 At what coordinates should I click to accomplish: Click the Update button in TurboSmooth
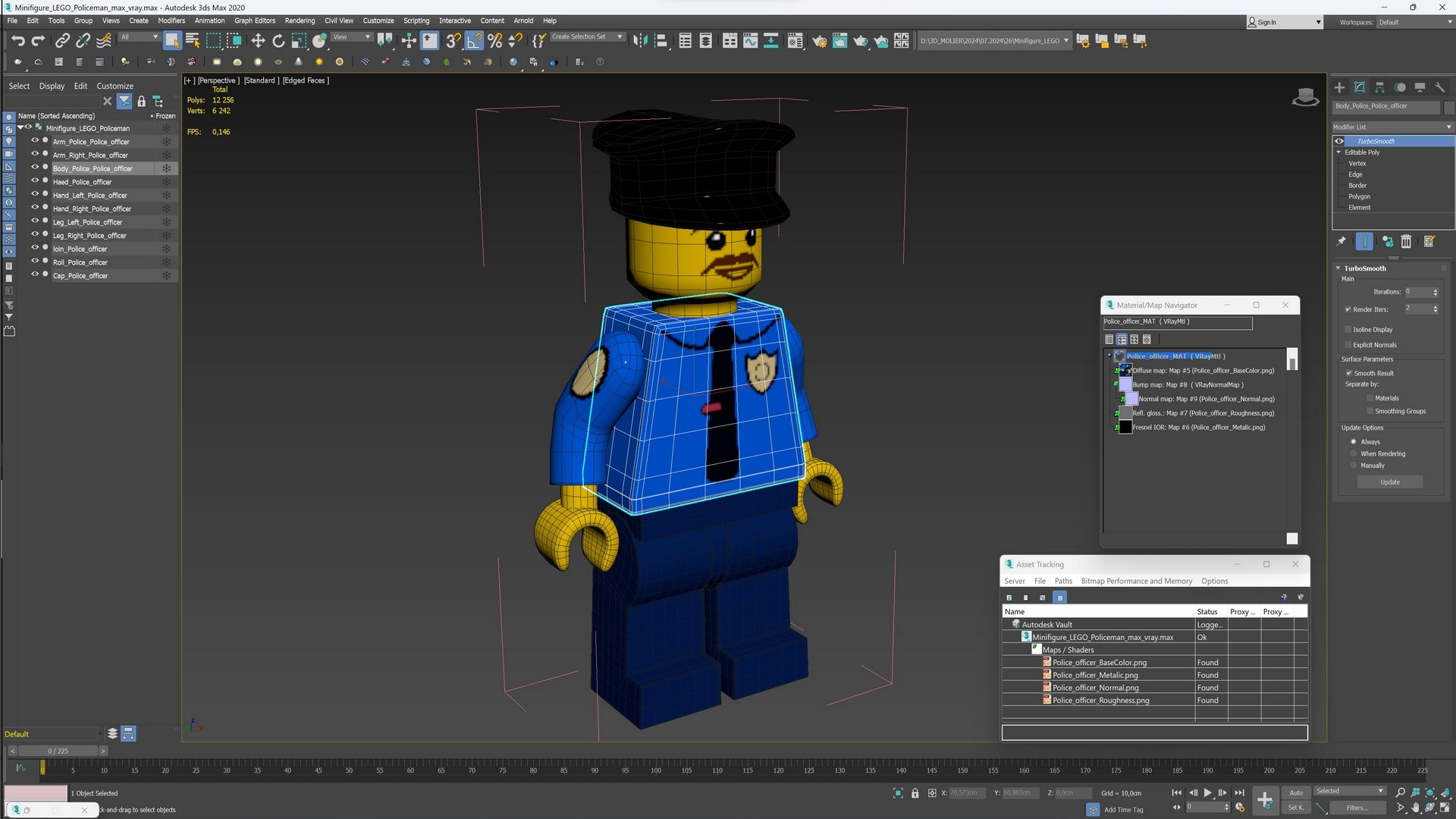pos(1390,482)
